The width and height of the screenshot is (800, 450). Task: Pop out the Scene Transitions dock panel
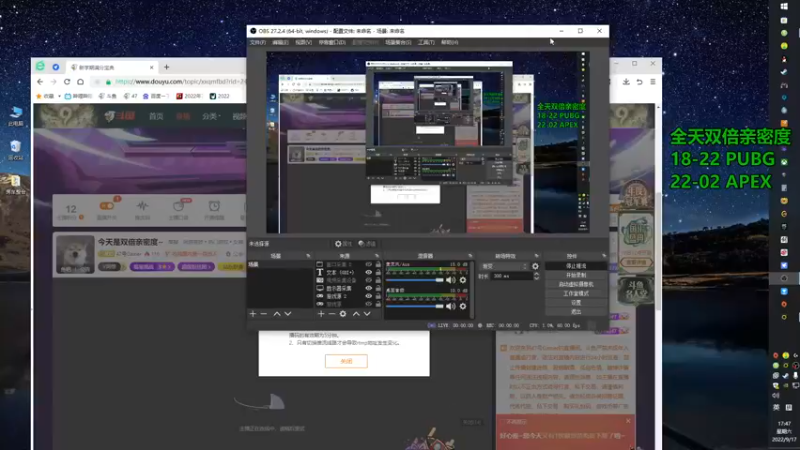pos(536,256)
